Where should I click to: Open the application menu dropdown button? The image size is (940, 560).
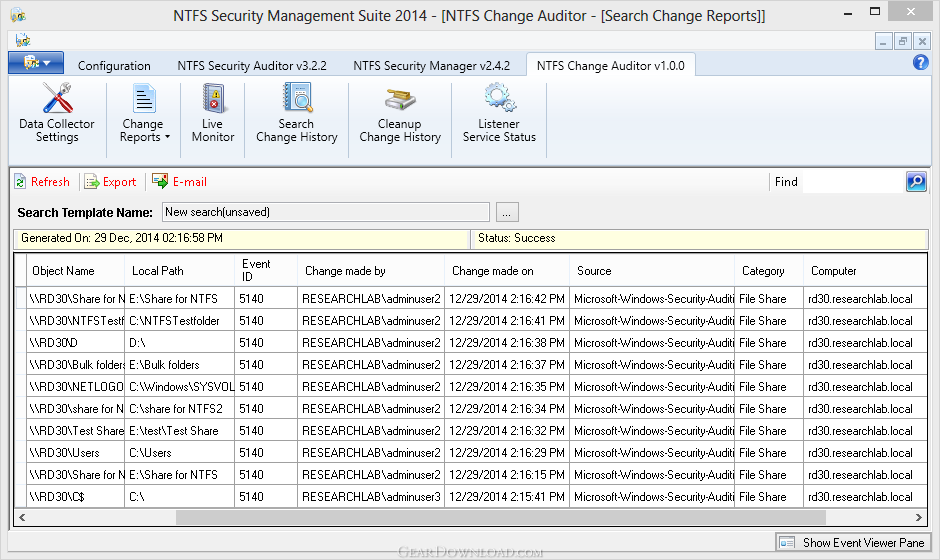pos(36,62)
